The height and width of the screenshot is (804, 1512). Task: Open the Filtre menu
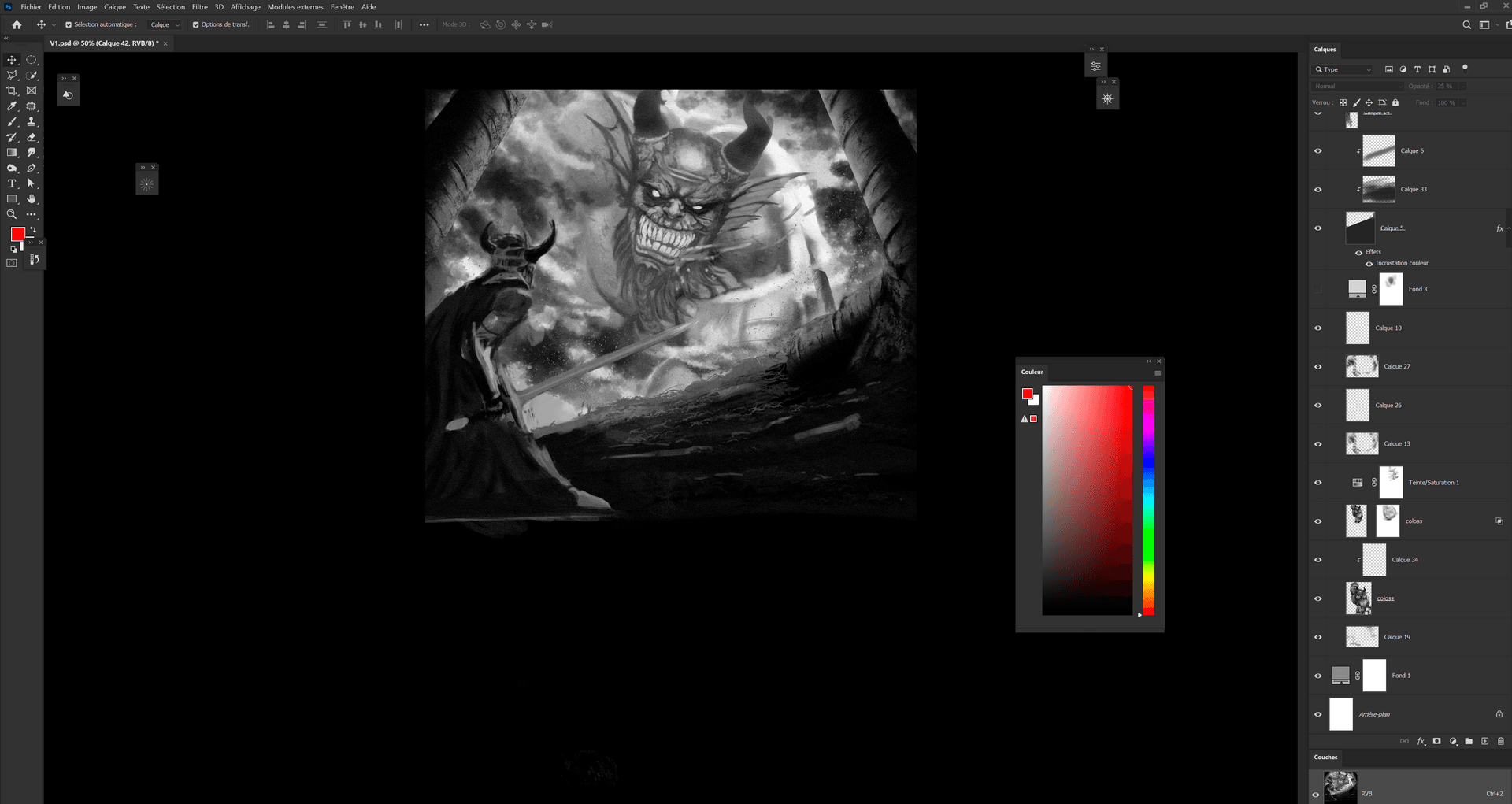coord(200,7)
